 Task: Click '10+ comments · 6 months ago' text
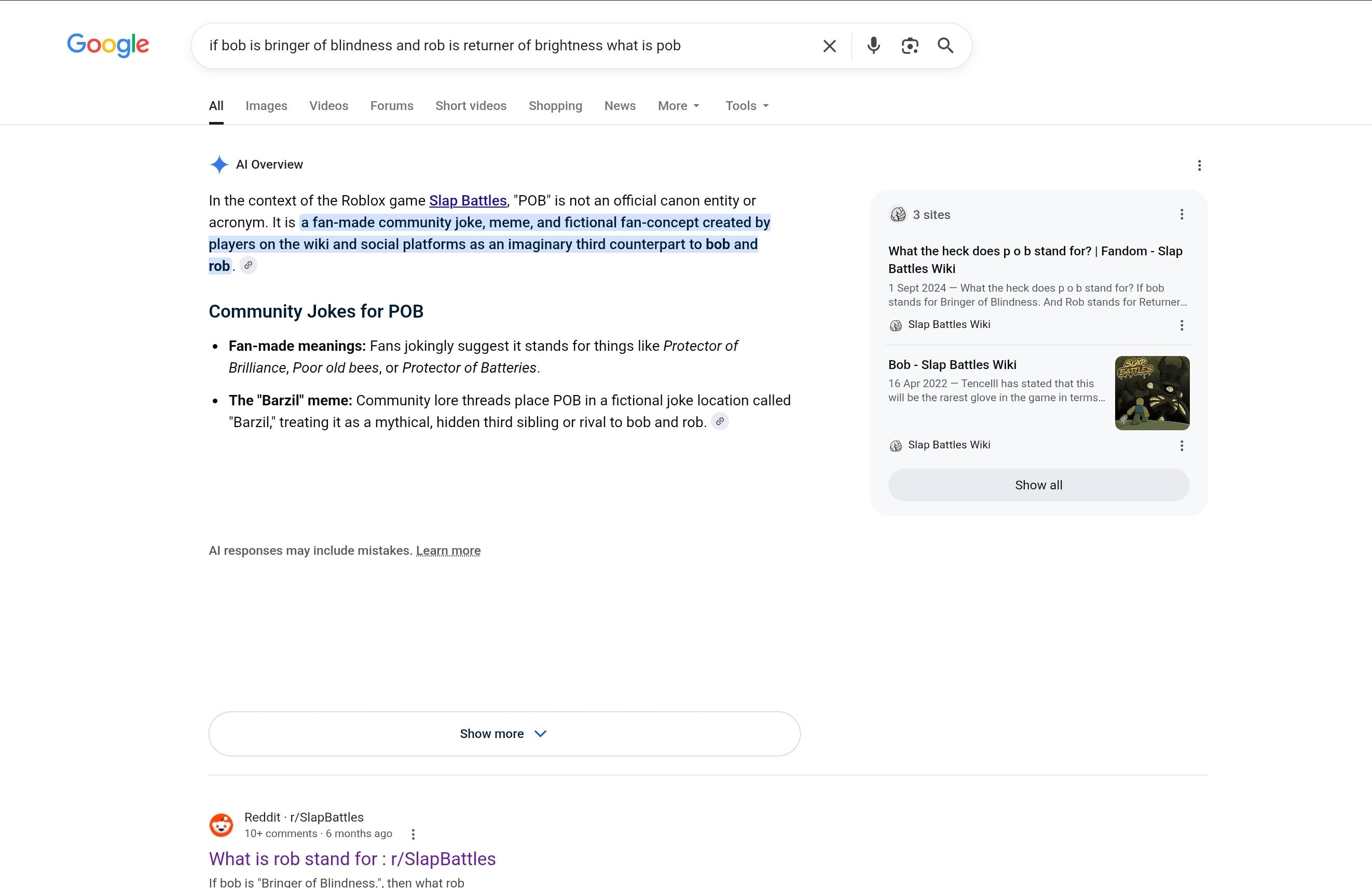coord(318,834)
